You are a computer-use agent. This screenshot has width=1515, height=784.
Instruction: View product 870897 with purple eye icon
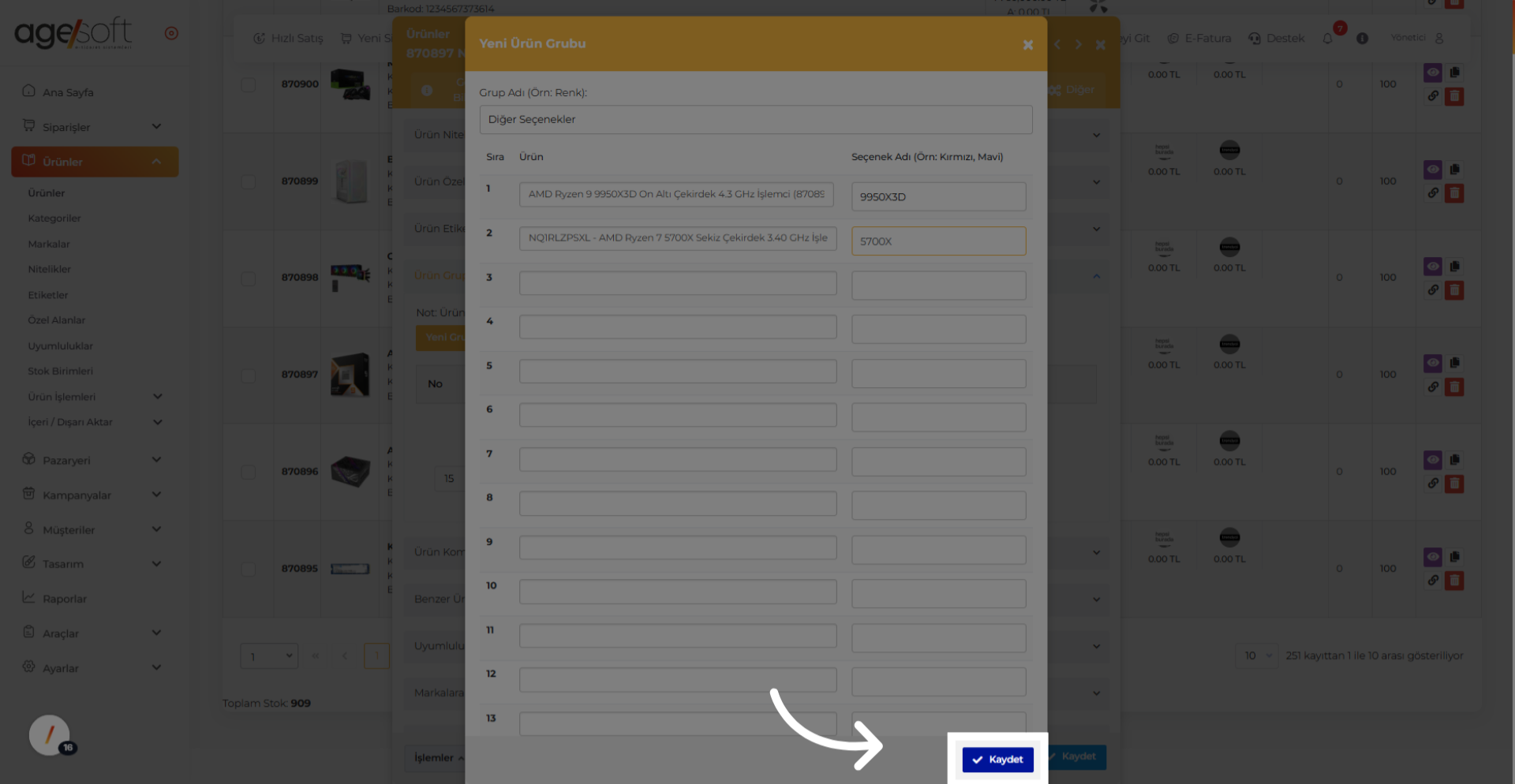click(x=1433, y=364)
